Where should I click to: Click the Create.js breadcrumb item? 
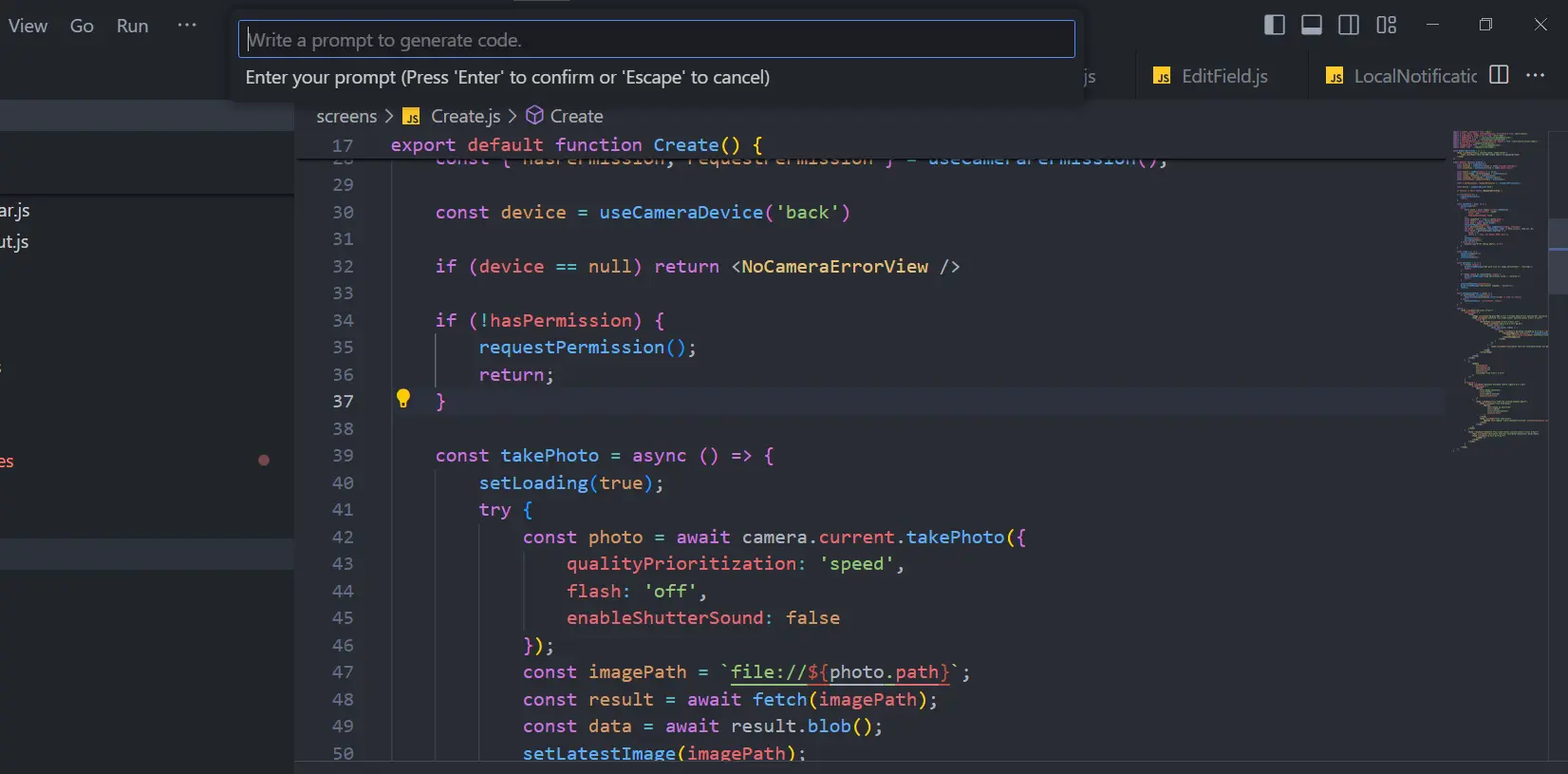(464, 116)
